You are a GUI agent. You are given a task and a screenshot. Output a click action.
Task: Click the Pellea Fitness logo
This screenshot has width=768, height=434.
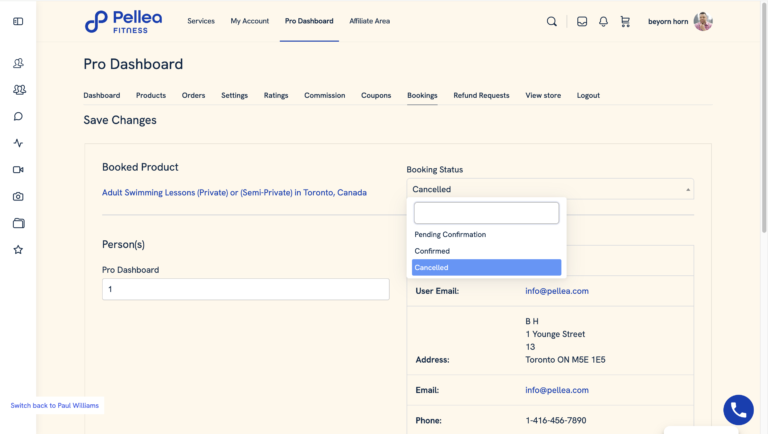point(123,22)
